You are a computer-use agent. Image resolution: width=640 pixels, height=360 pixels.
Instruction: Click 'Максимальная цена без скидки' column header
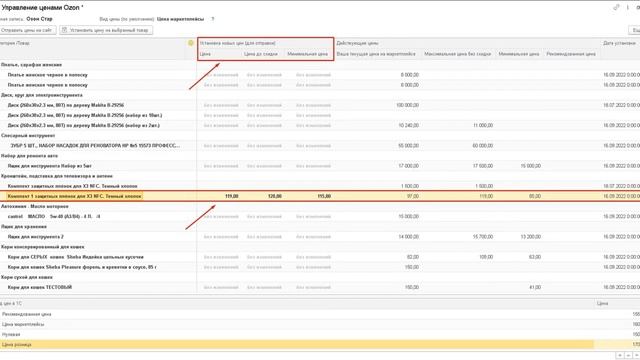[x=457, y=54]
